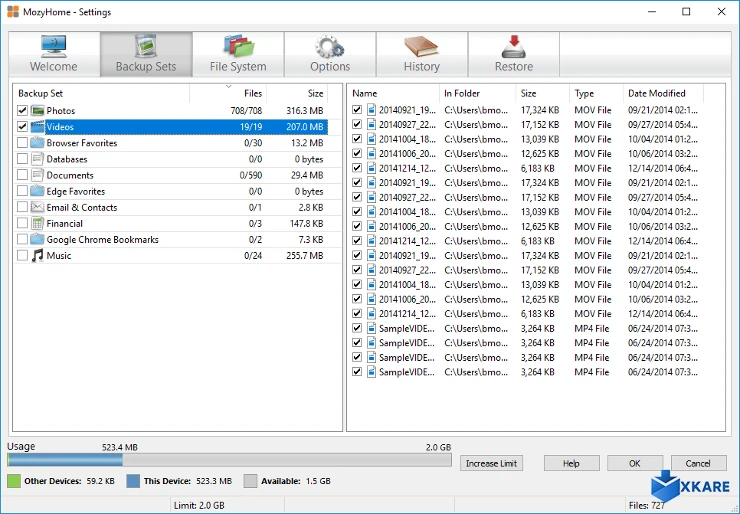
Task: Open the History book icon
Action: (x=421, y=46)
